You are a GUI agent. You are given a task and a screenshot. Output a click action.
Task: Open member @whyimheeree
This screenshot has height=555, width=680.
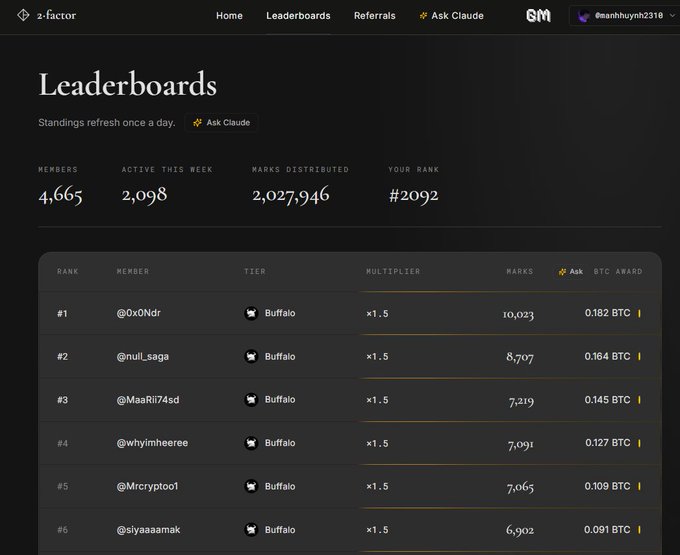152,443
